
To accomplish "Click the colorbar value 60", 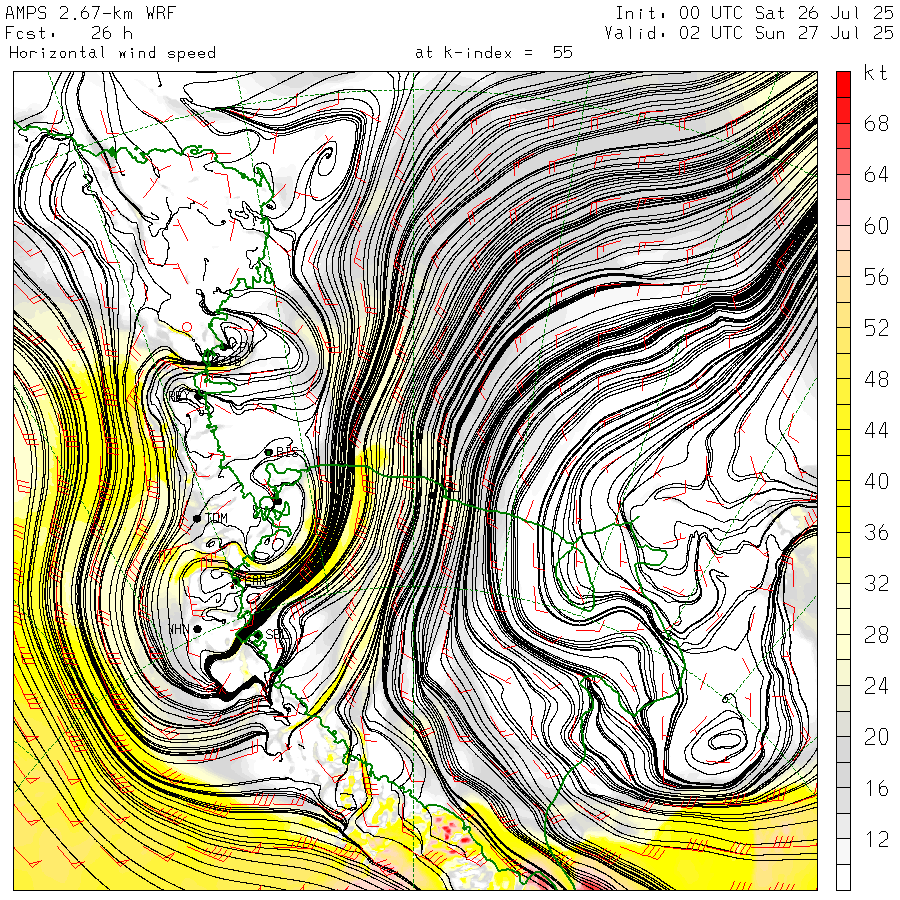I will pos(876,226).
